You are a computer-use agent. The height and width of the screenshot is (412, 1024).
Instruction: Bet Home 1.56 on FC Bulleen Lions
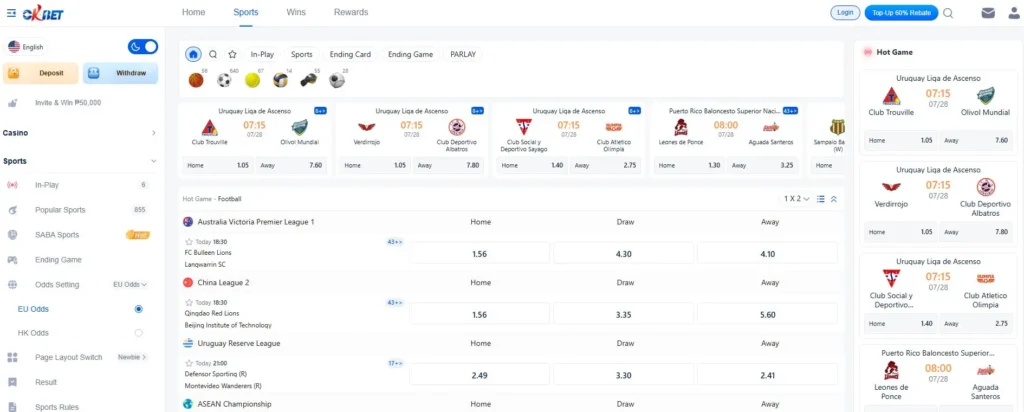[479, 254]
